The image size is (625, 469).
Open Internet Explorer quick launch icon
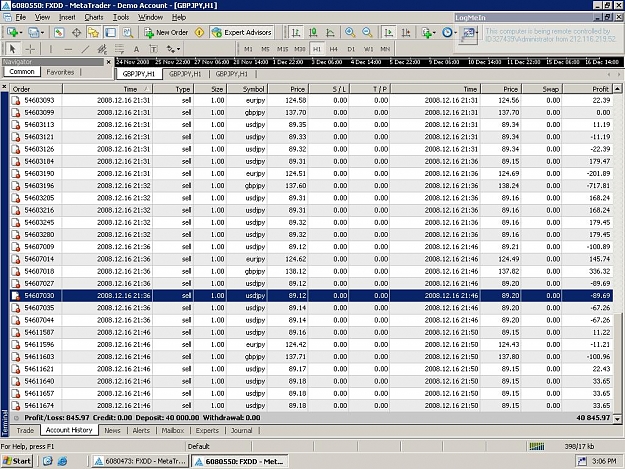63,461
